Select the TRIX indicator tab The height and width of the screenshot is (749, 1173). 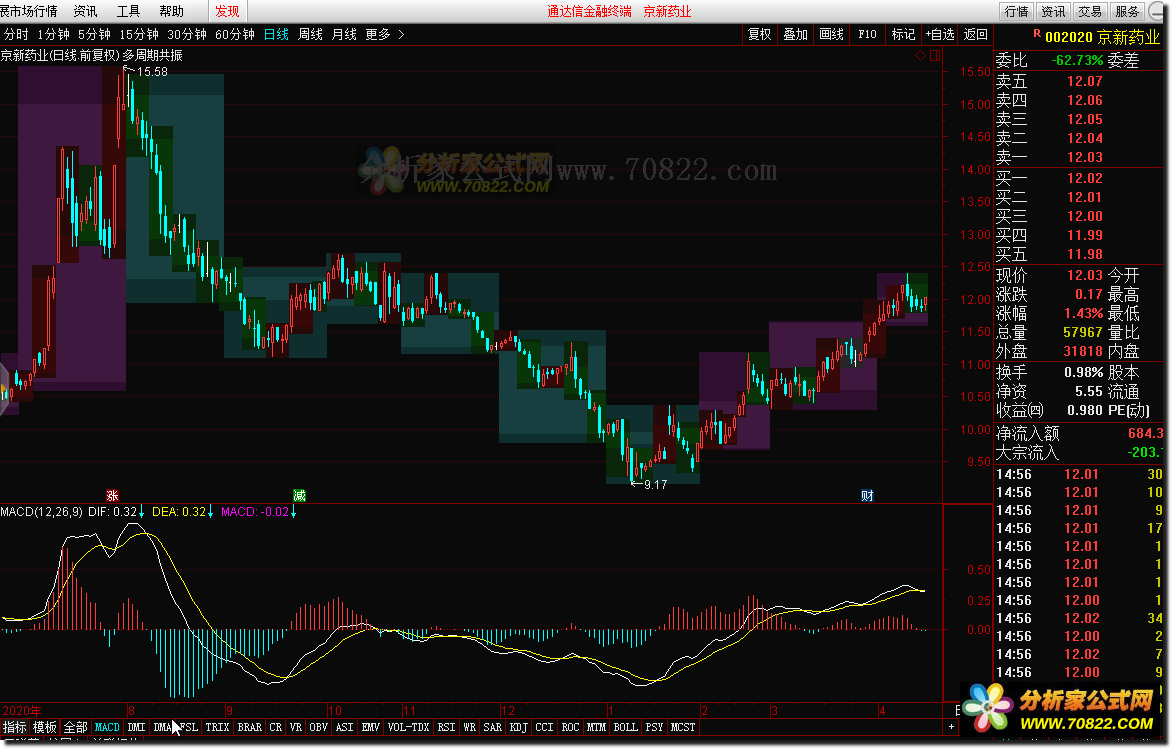tap(217, 727)
